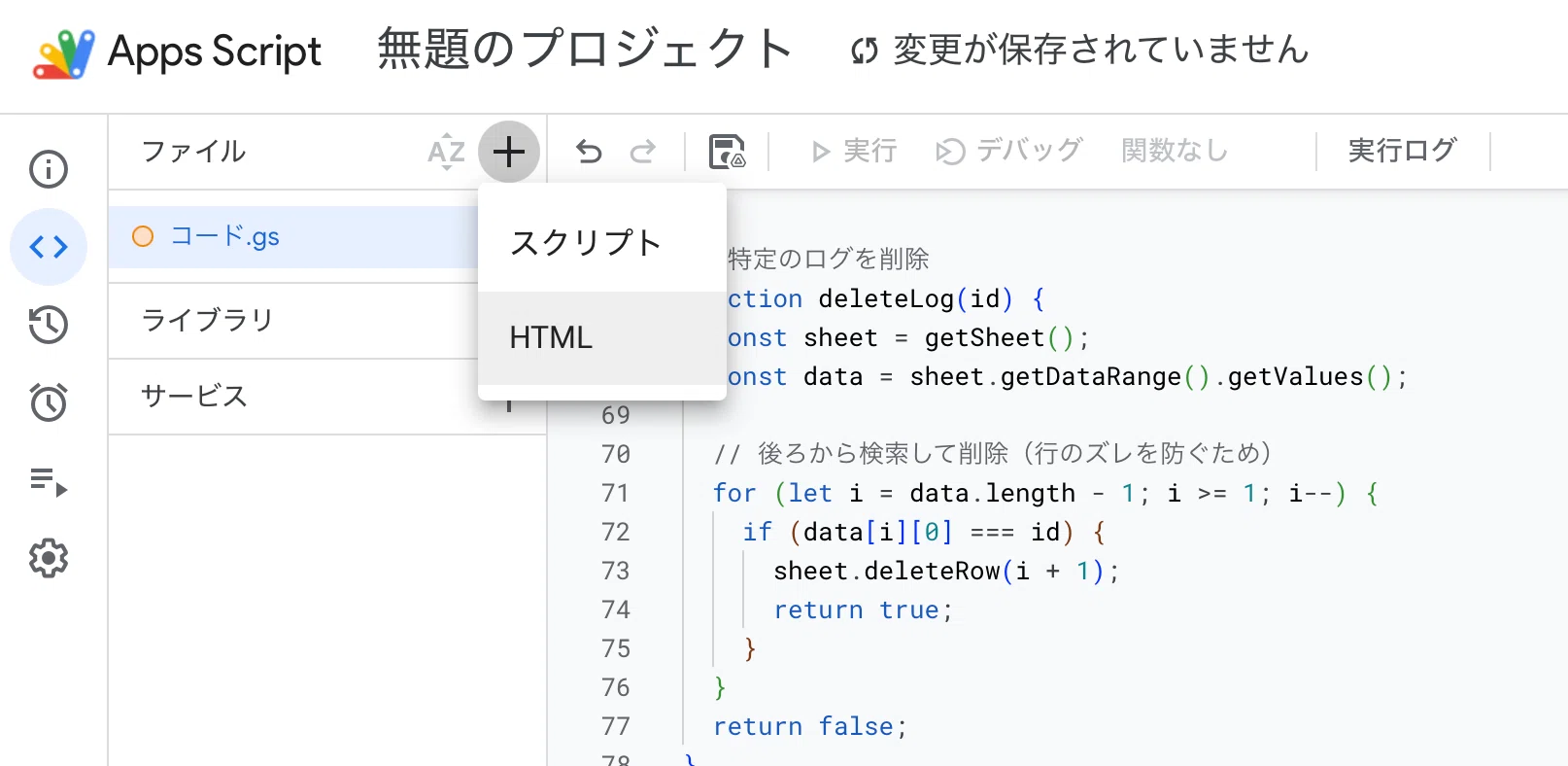Open project history from the sidebar
1568x766 pixels.
pos(49,325)
